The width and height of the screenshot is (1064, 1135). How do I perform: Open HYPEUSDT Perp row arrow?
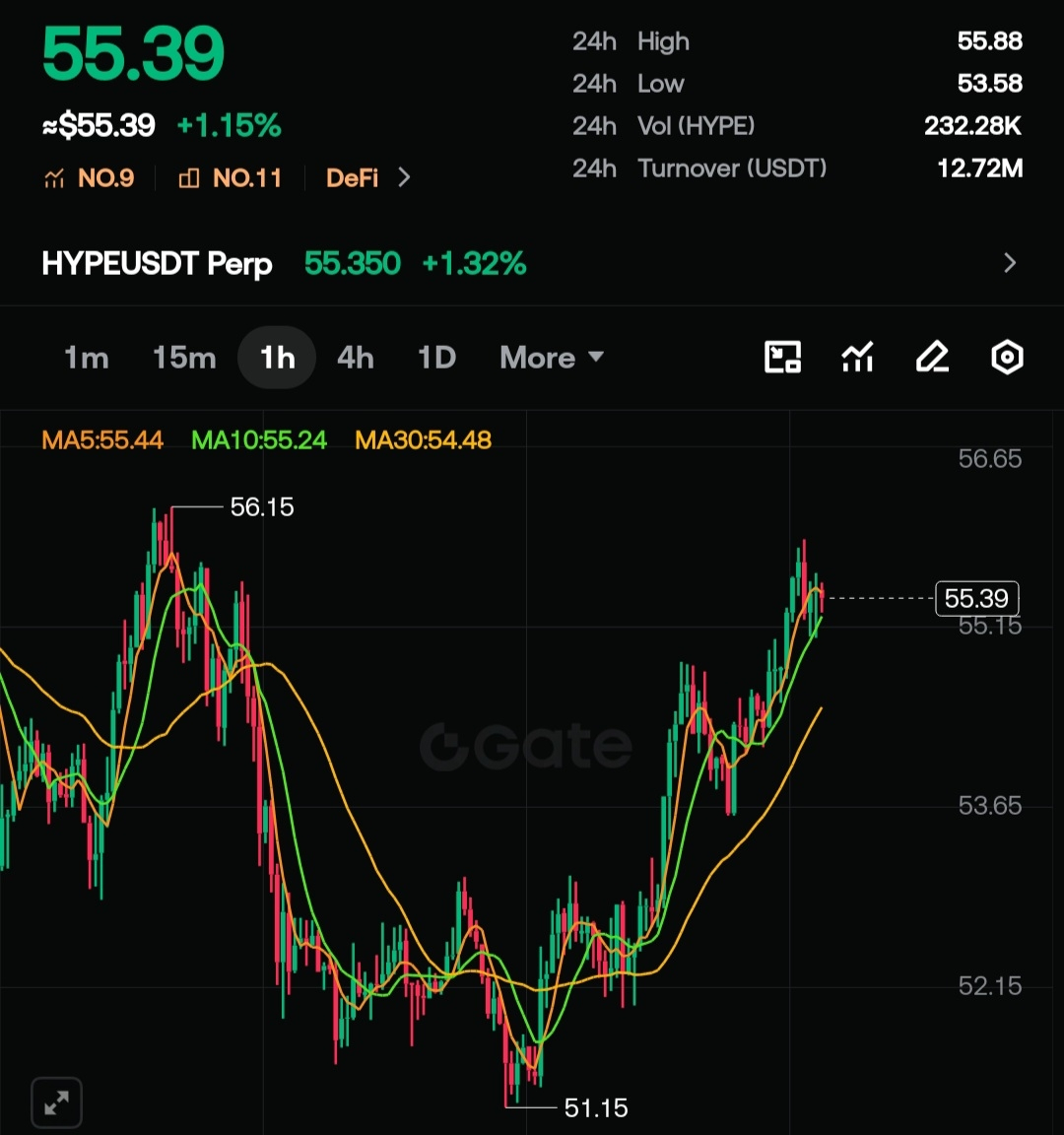click(x=1011, y=263)
